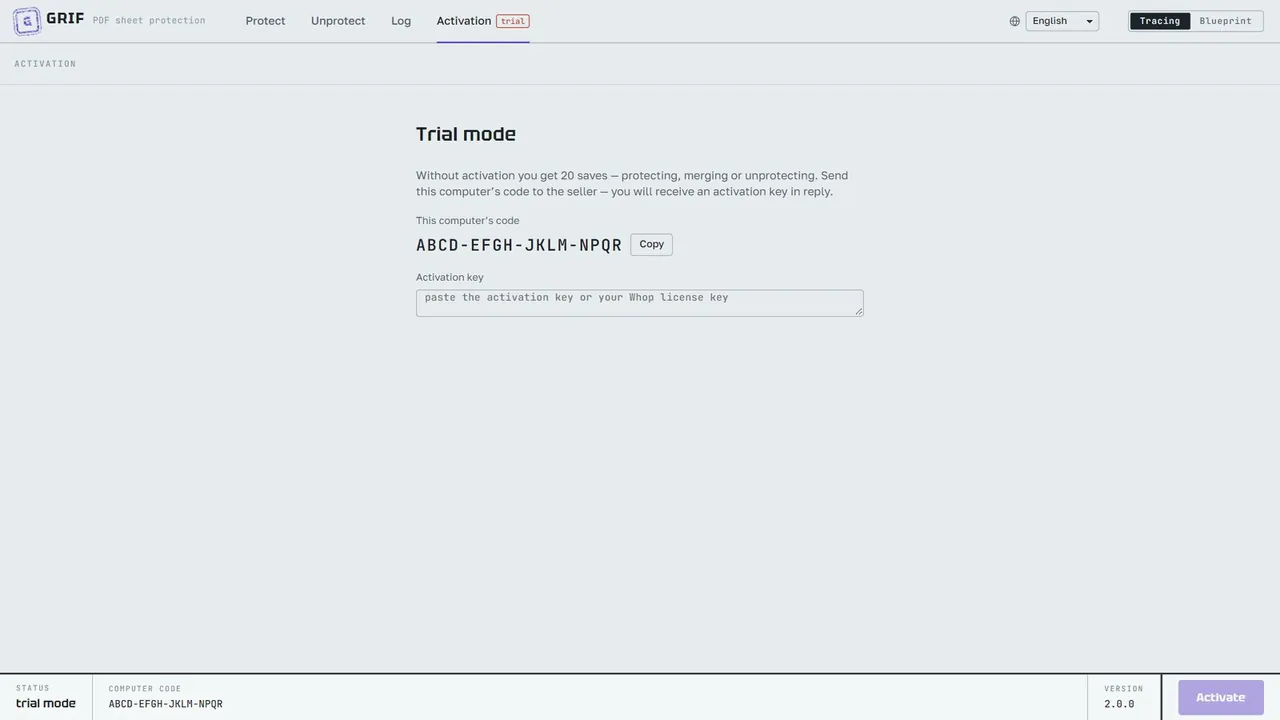The height and width of the screenshot is (720, 1280).
Task: Open the English language dropdown
Action: click(x=1062, y=21)
